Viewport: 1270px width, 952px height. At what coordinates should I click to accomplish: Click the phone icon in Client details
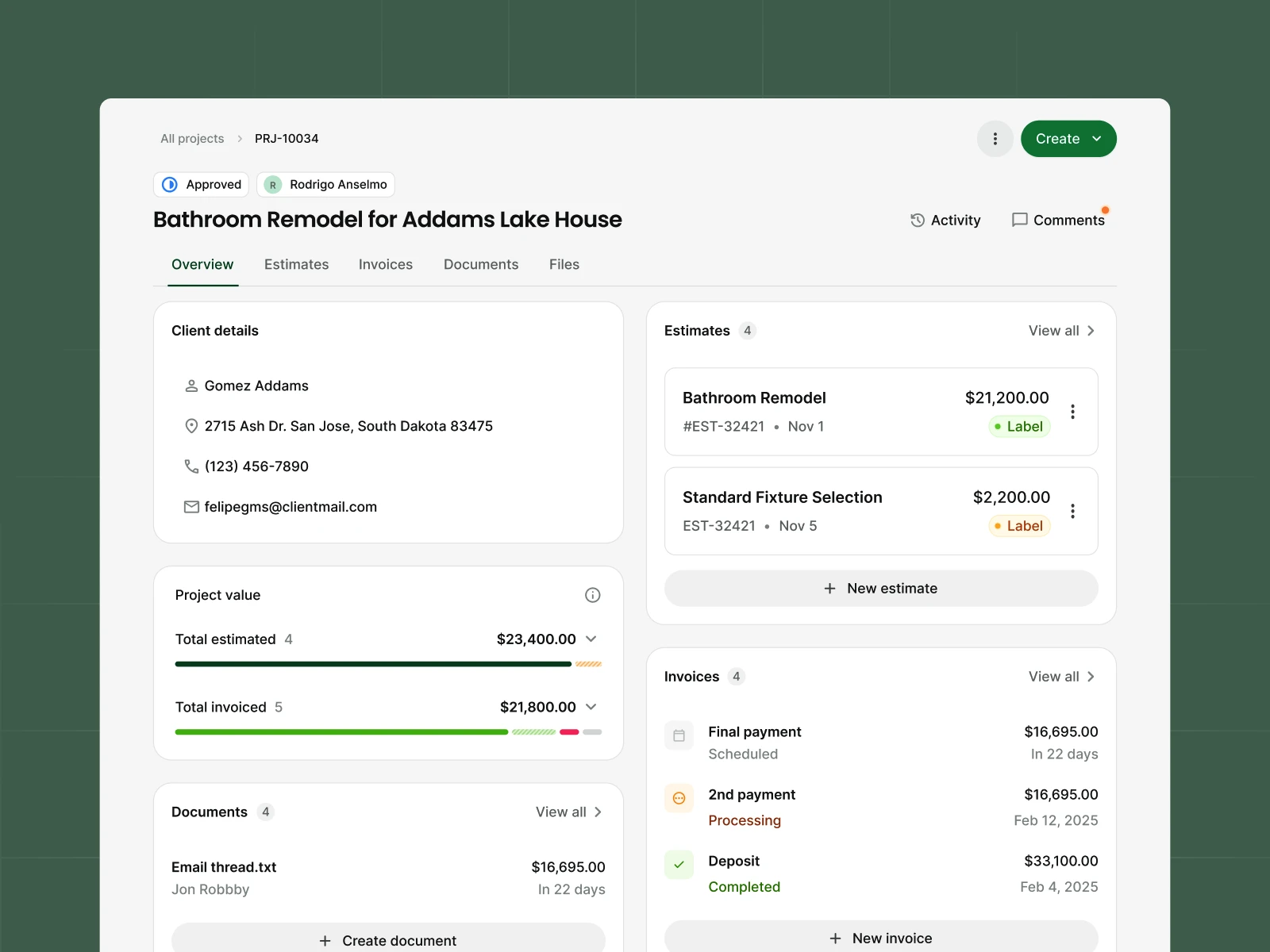[x=190, y=466]
